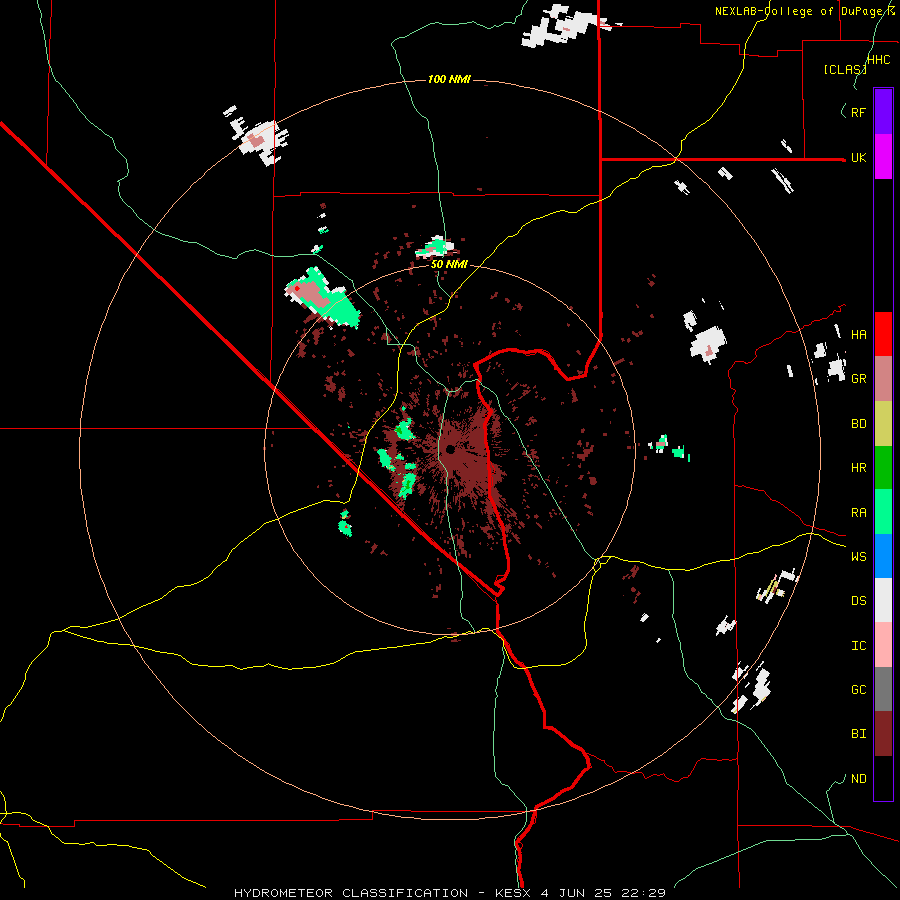Click the large pink and green storm cell

click(323, 297)
